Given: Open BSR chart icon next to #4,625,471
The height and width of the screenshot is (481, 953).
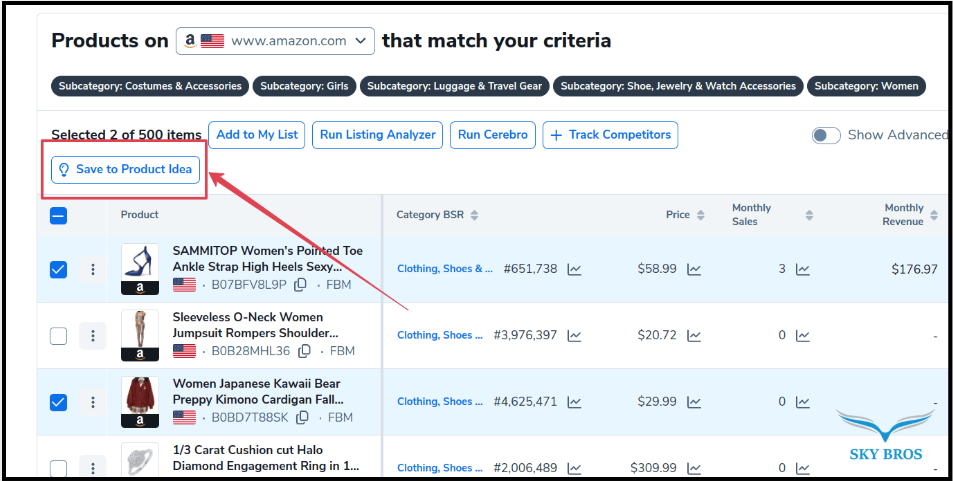Looking at the screenshot, I should click(x=574, y=401).
